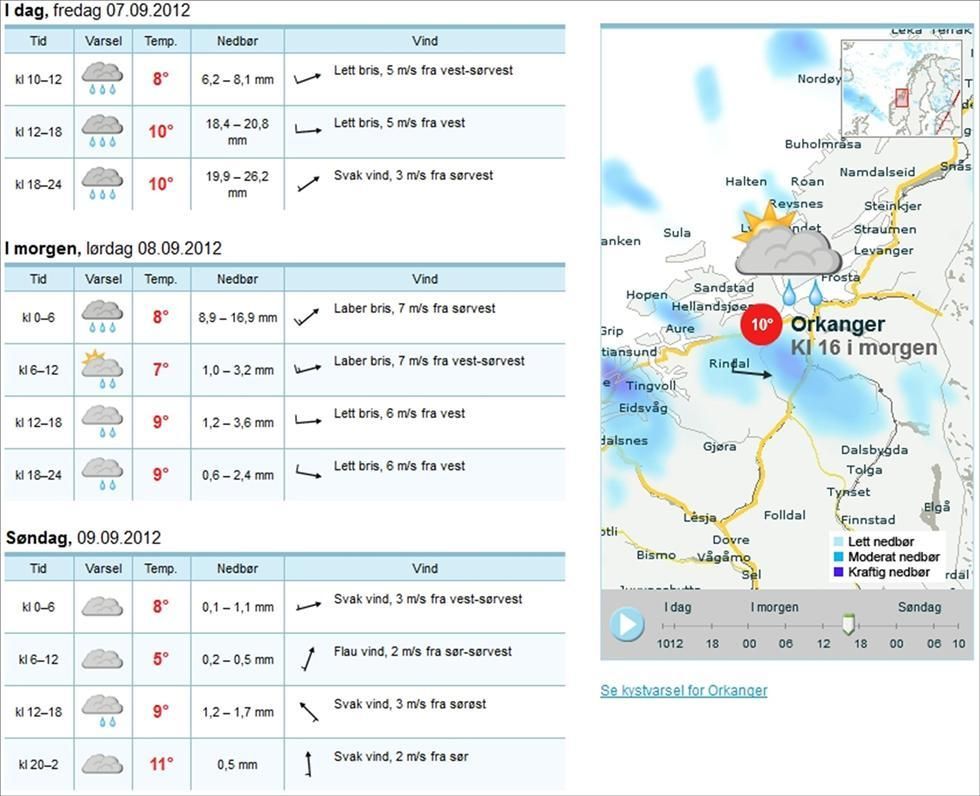
Task: Select Søndag on the timeline
Action: (919, 606)
